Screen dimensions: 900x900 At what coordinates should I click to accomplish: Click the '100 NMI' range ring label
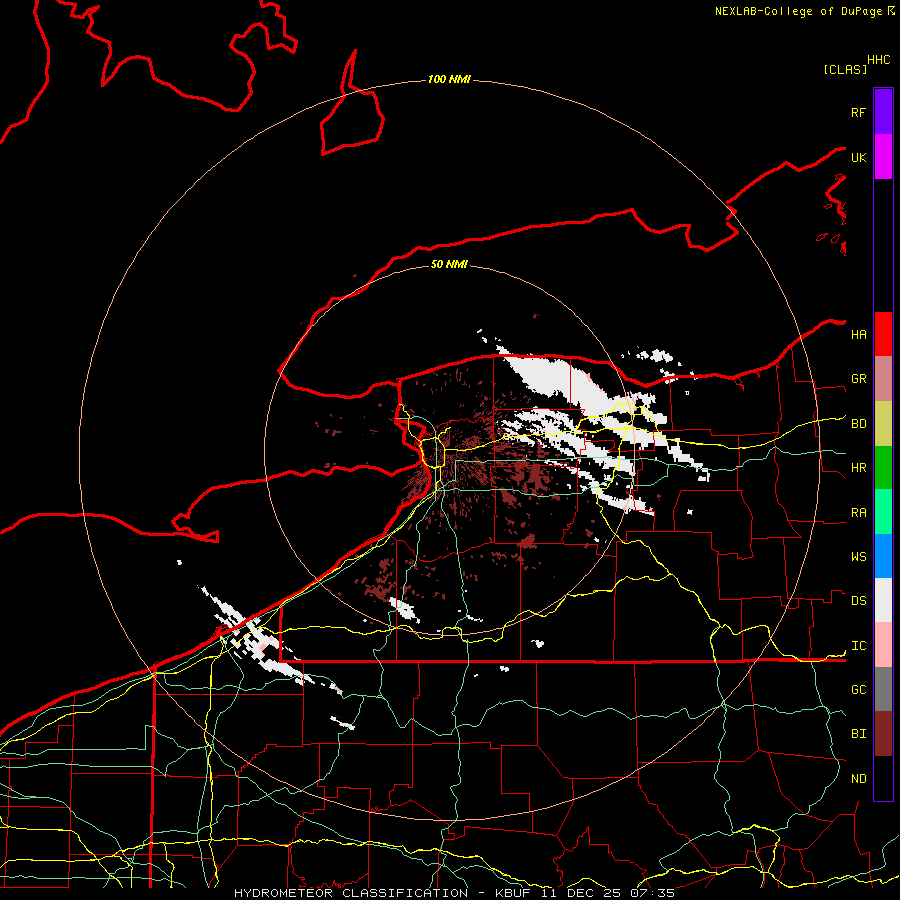coord(449,79)
